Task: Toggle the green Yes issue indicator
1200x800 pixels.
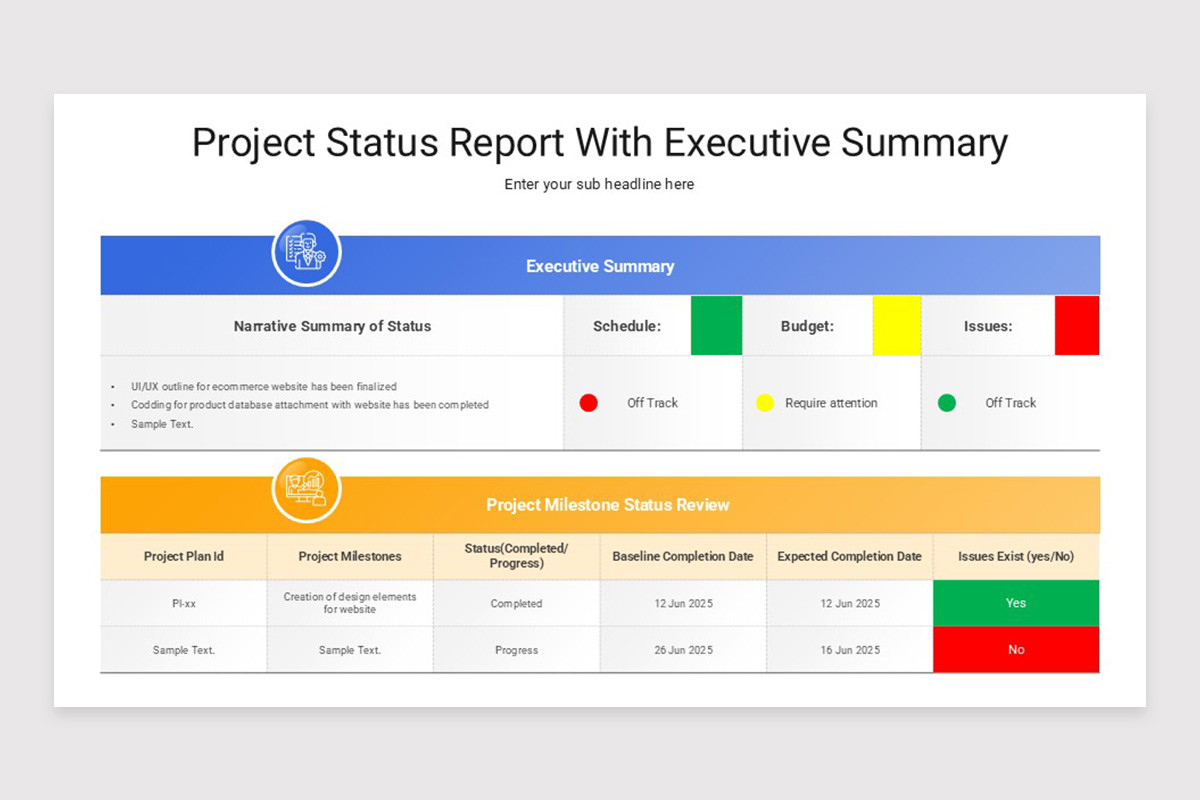Action: click(x=1016, y=603)
